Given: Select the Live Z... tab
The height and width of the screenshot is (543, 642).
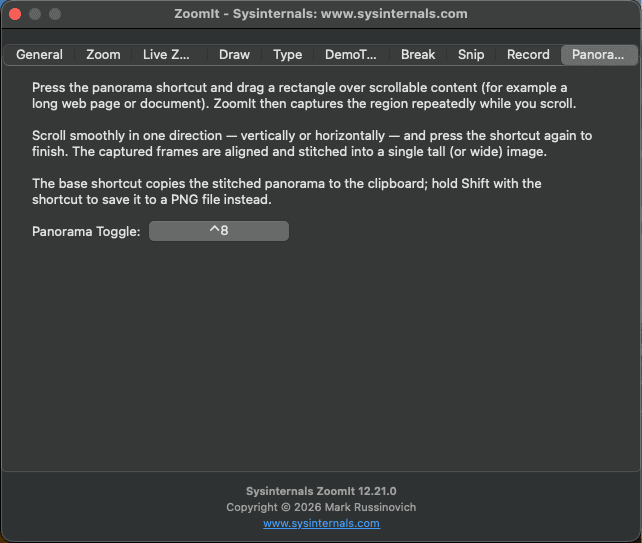Looking at the screenshot, I should point(166,54).
